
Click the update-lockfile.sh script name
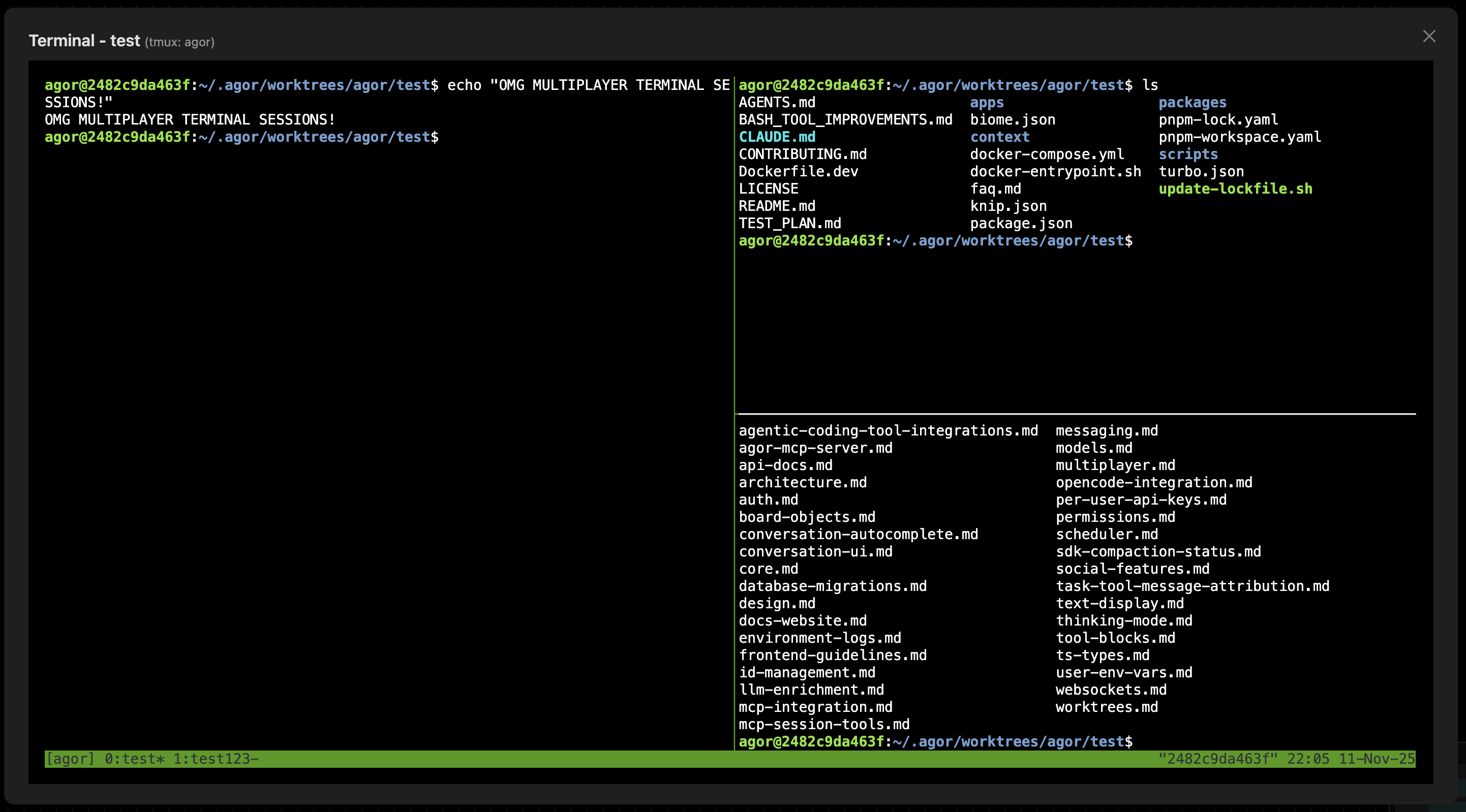click(1236, 189)
